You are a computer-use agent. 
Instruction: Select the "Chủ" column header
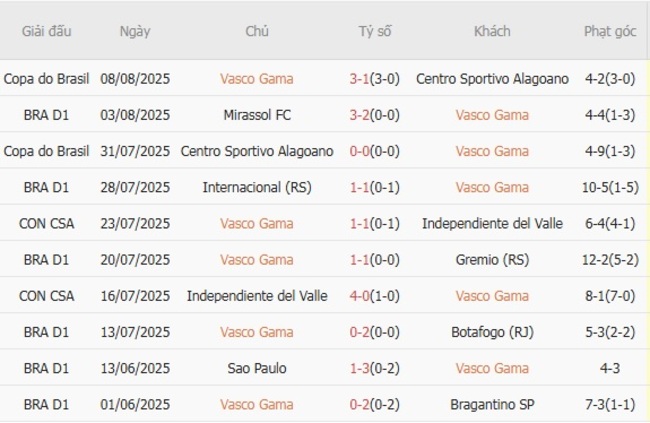[x=257, y=31]
